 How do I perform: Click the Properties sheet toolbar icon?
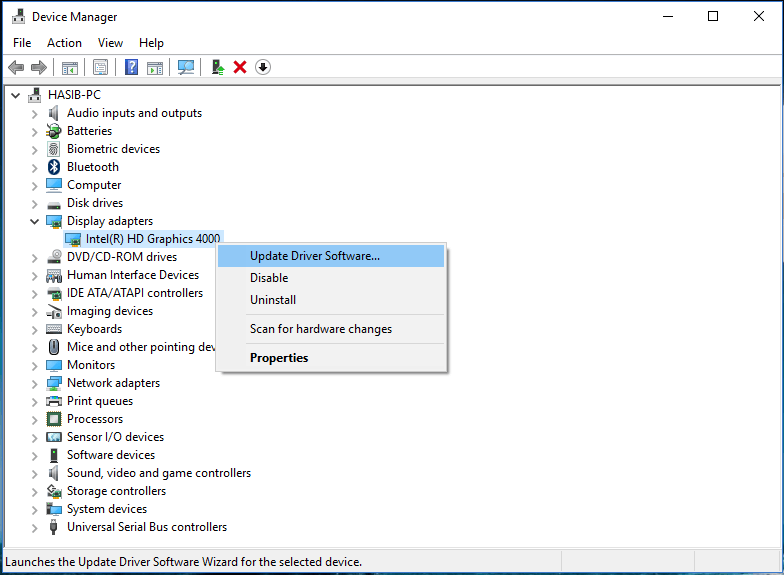coord(100,67)
